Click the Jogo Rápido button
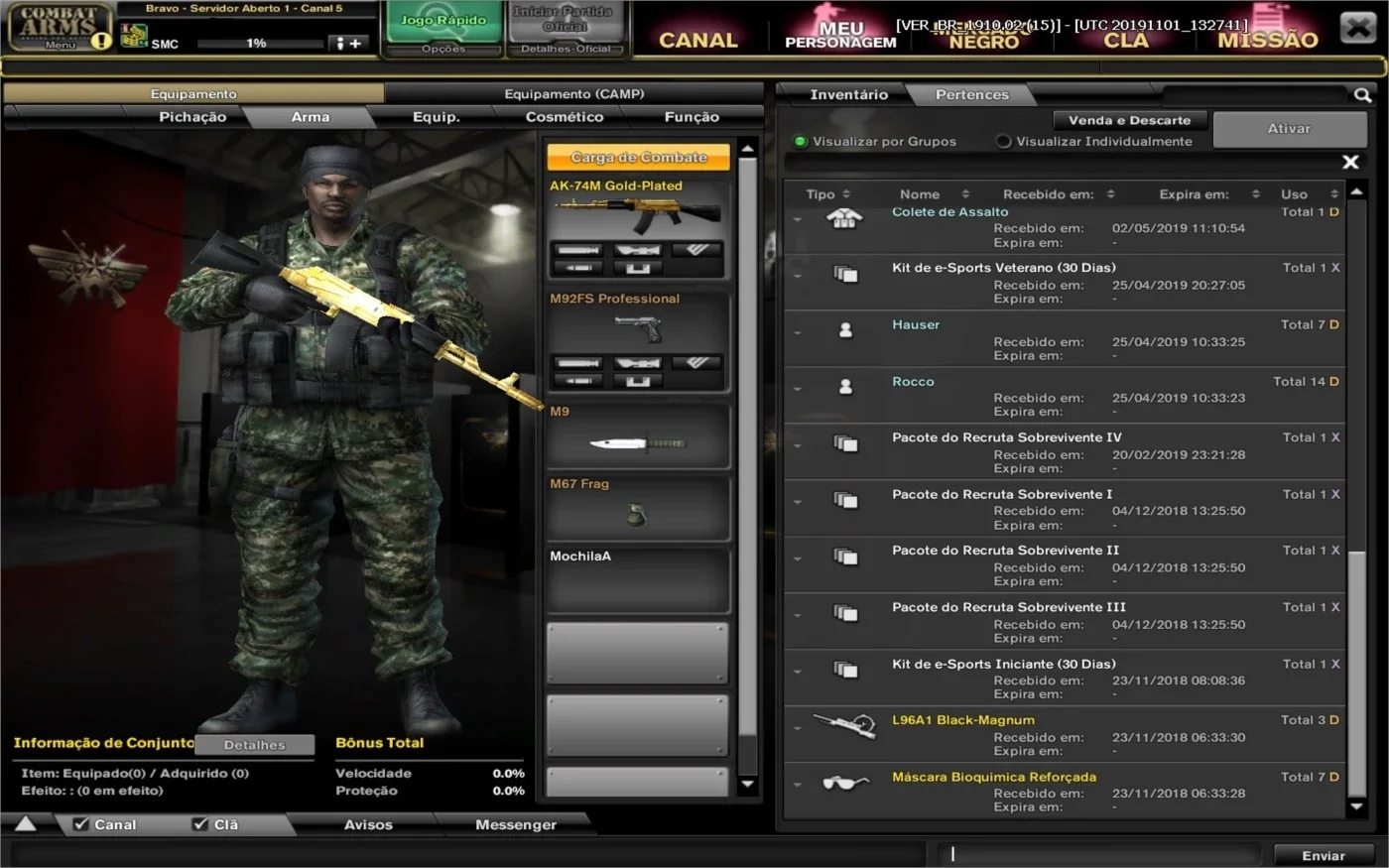 [443, 21]
